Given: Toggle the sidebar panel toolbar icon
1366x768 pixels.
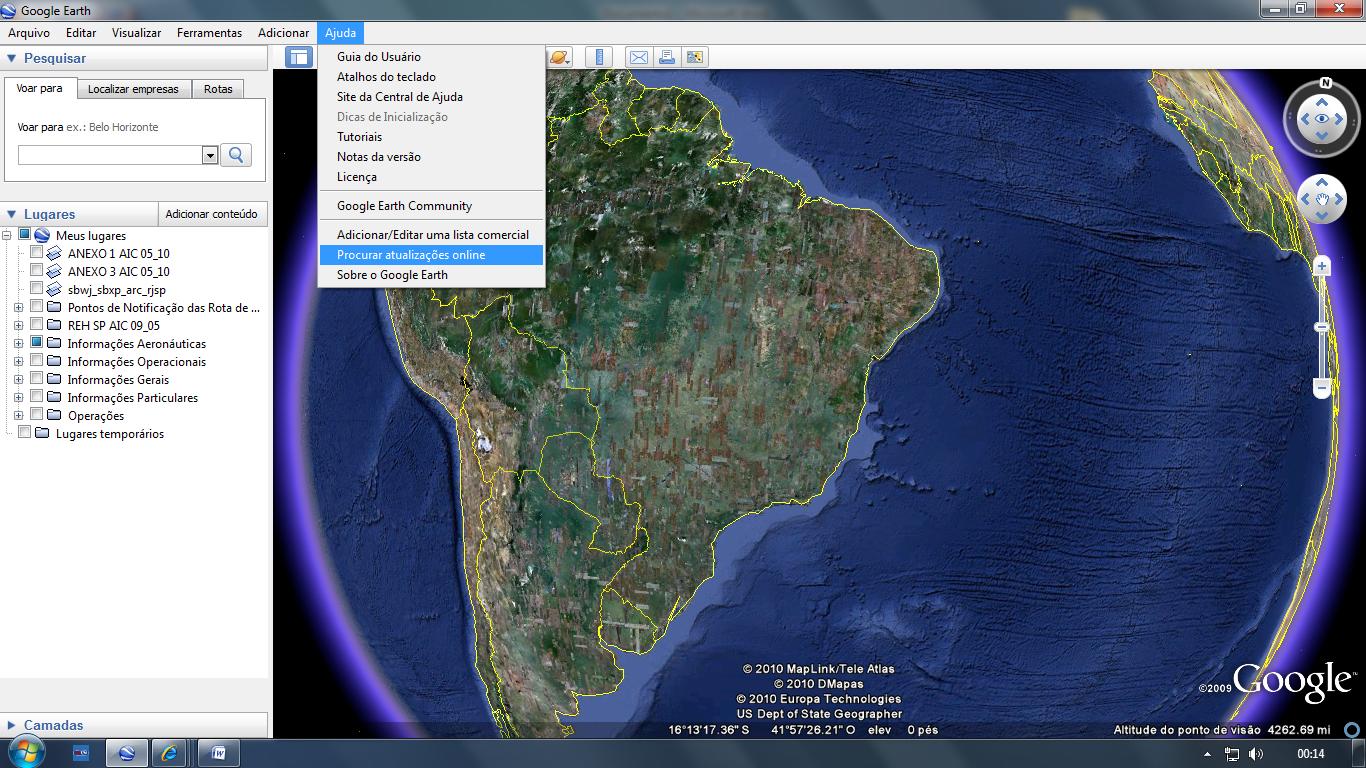Looking at the screenshot, I should [298, 57].
